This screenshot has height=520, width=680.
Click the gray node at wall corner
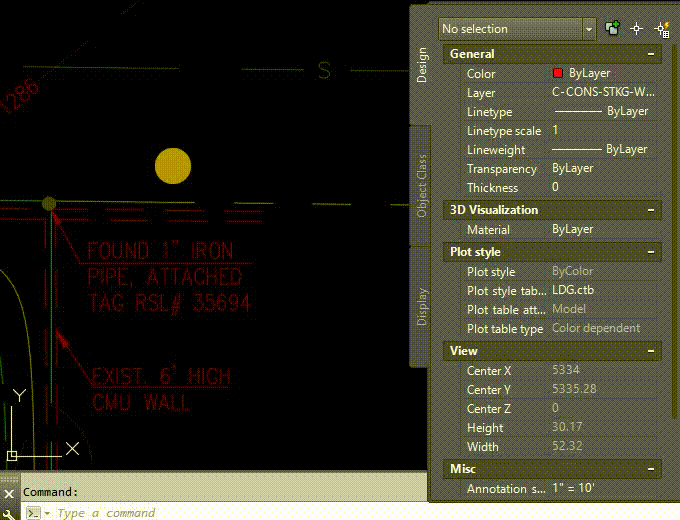click(x=49, y=203)
